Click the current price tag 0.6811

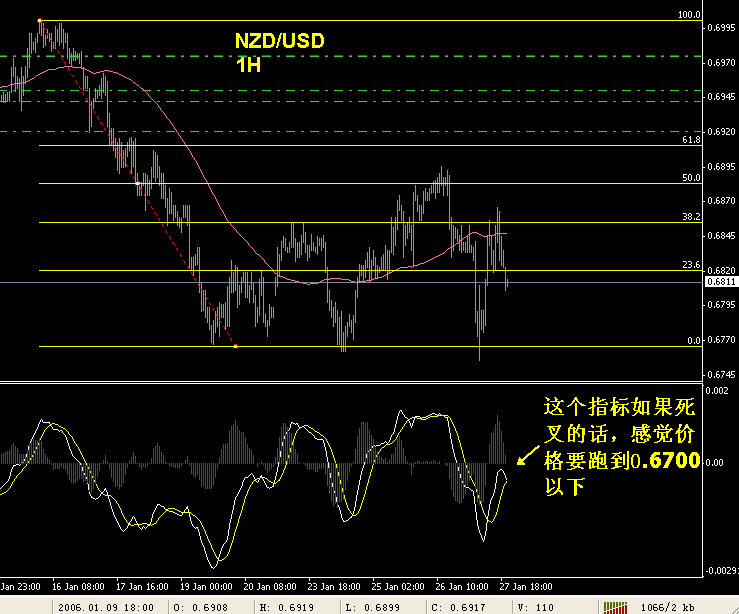pos(722,282)
